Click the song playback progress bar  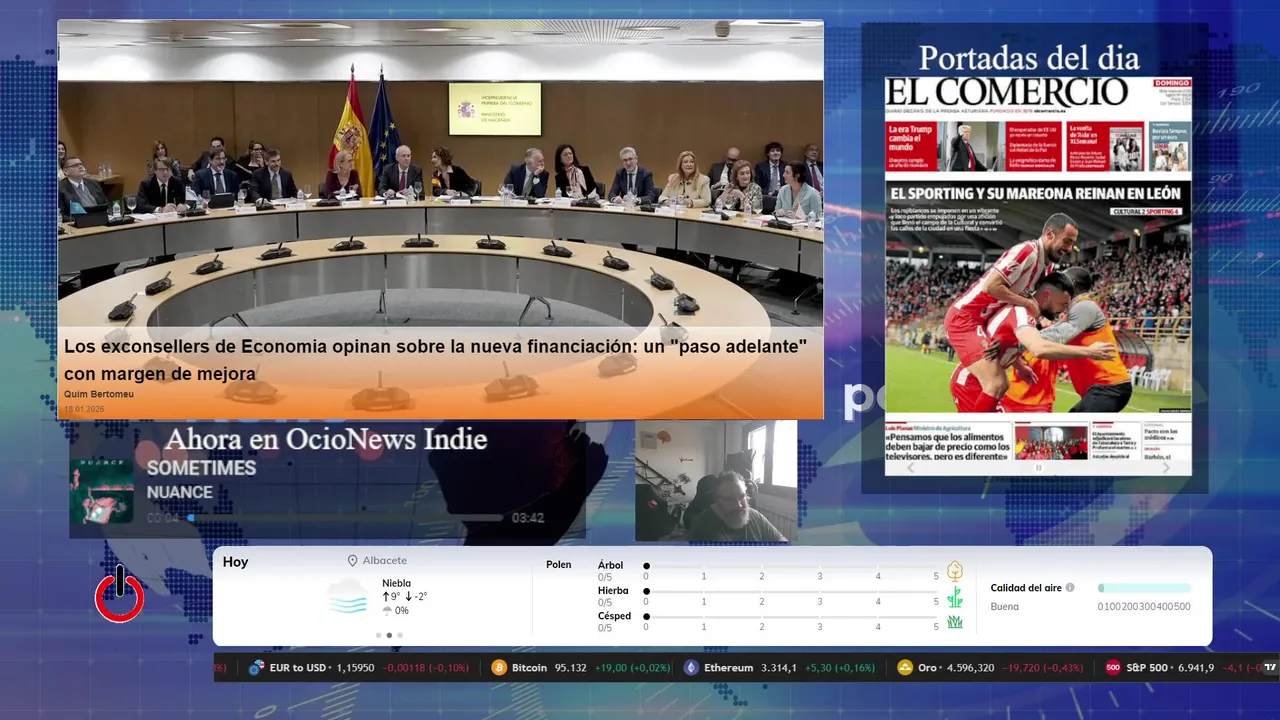[345, 518]
